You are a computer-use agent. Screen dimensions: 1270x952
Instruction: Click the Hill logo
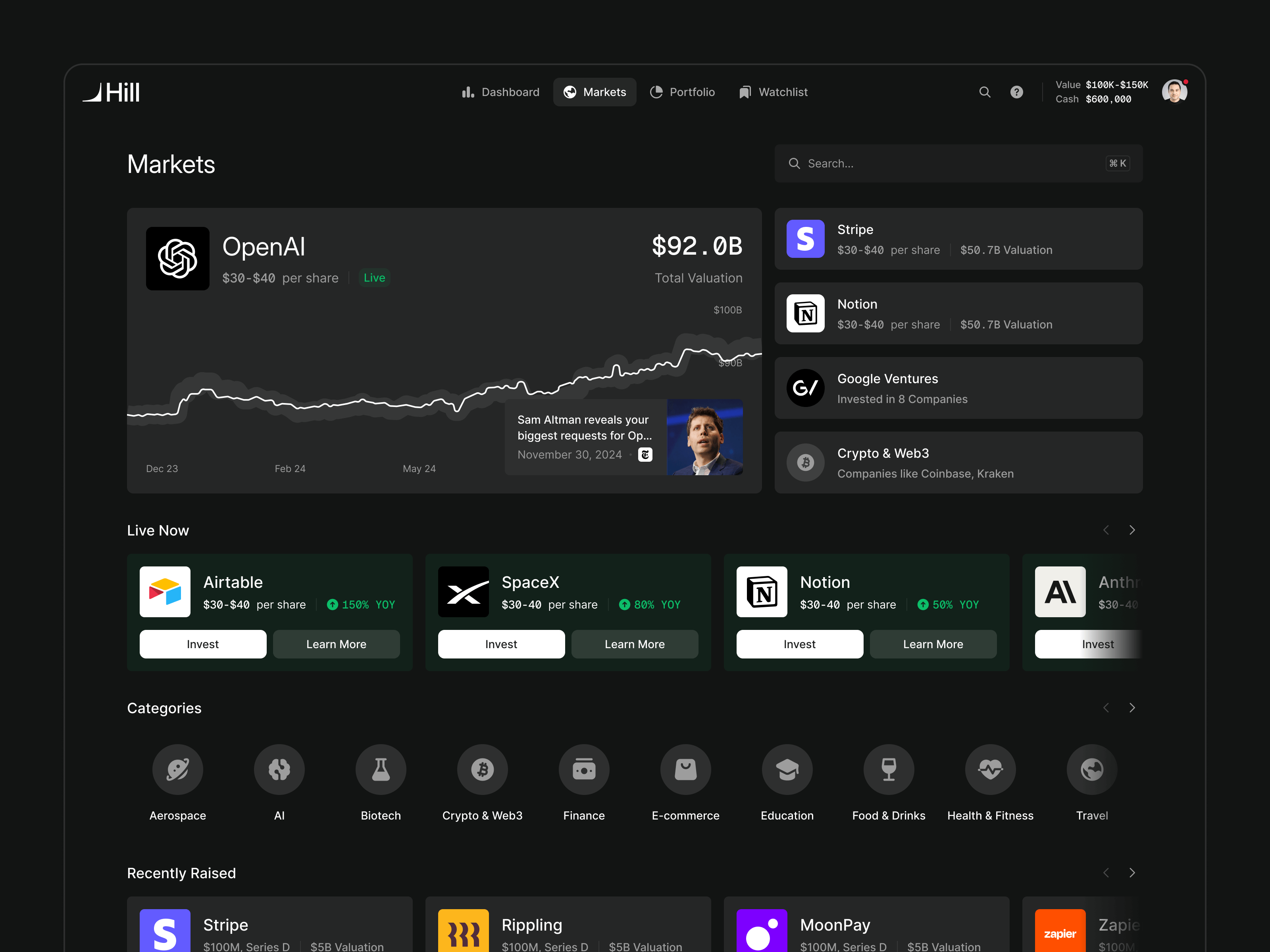[x=112, y=92]
